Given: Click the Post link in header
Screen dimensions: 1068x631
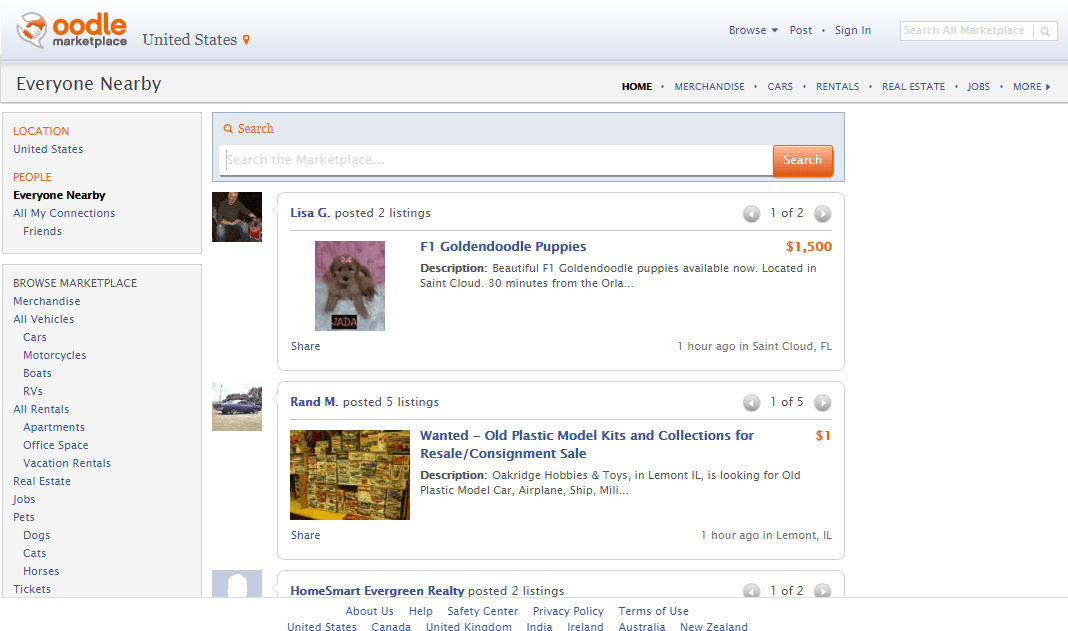Looking at the screenshot, I should tap(800, 30).
